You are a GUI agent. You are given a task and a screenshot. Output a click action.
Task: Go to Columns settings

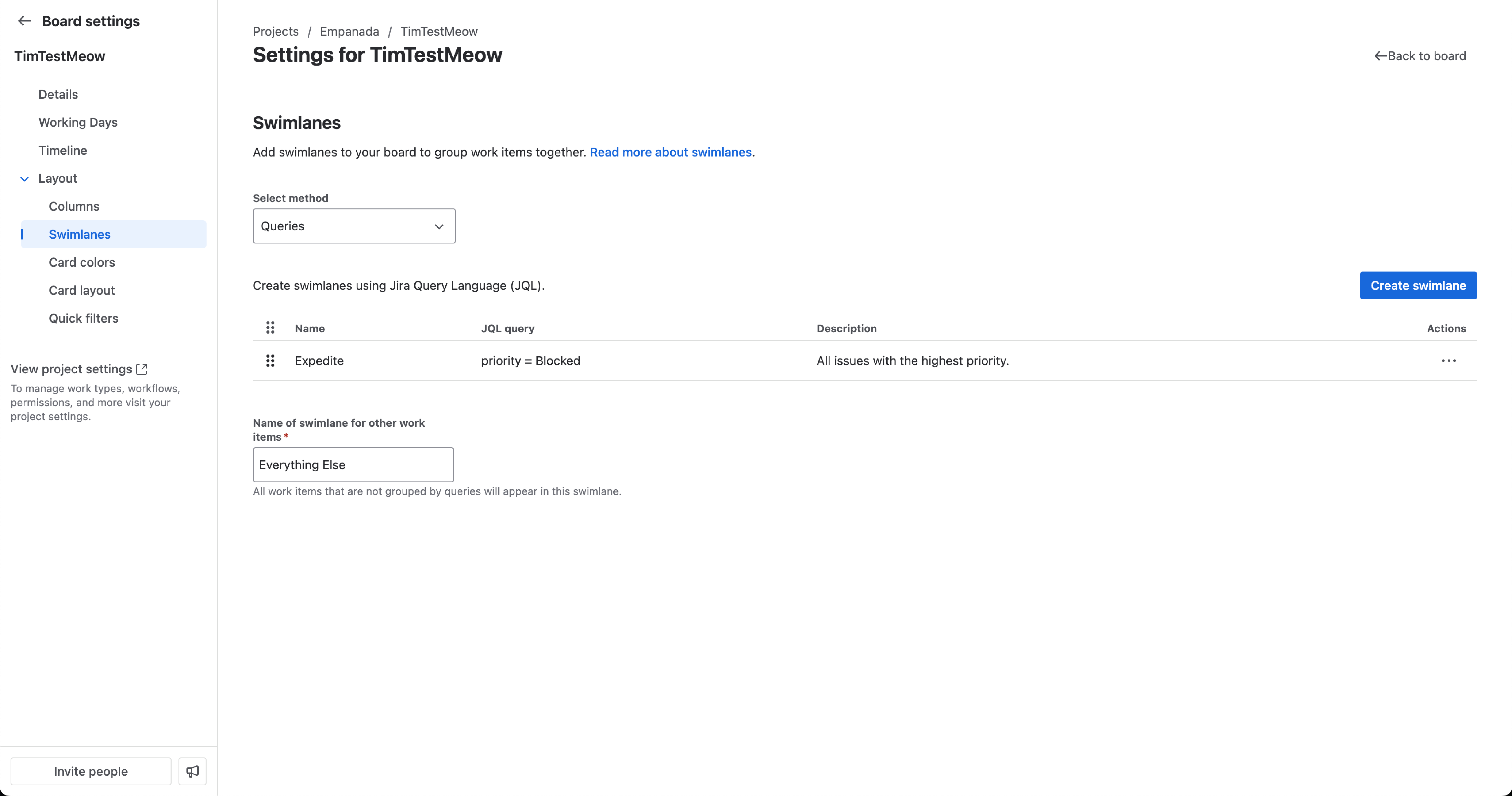click(x=74, y=206)
